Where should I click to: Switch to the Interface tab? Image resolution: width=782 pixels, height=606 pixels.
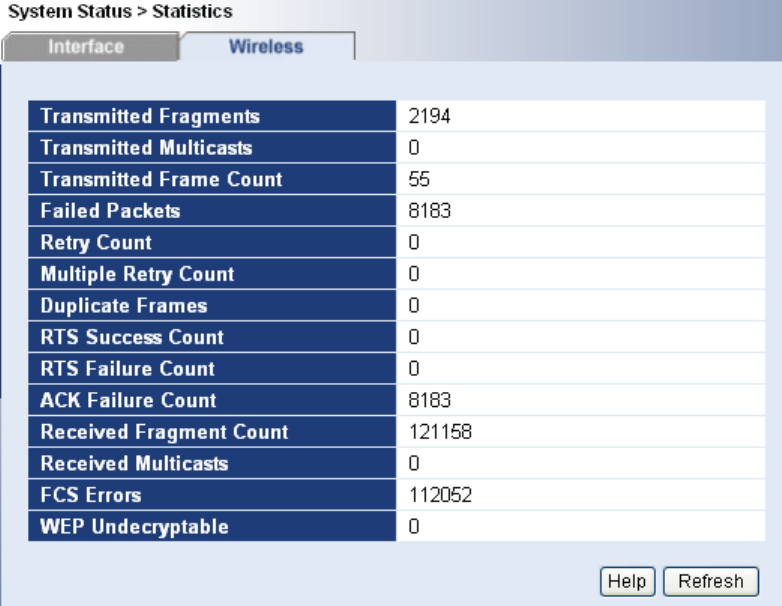pyautogui.click(x=91, y=47)
